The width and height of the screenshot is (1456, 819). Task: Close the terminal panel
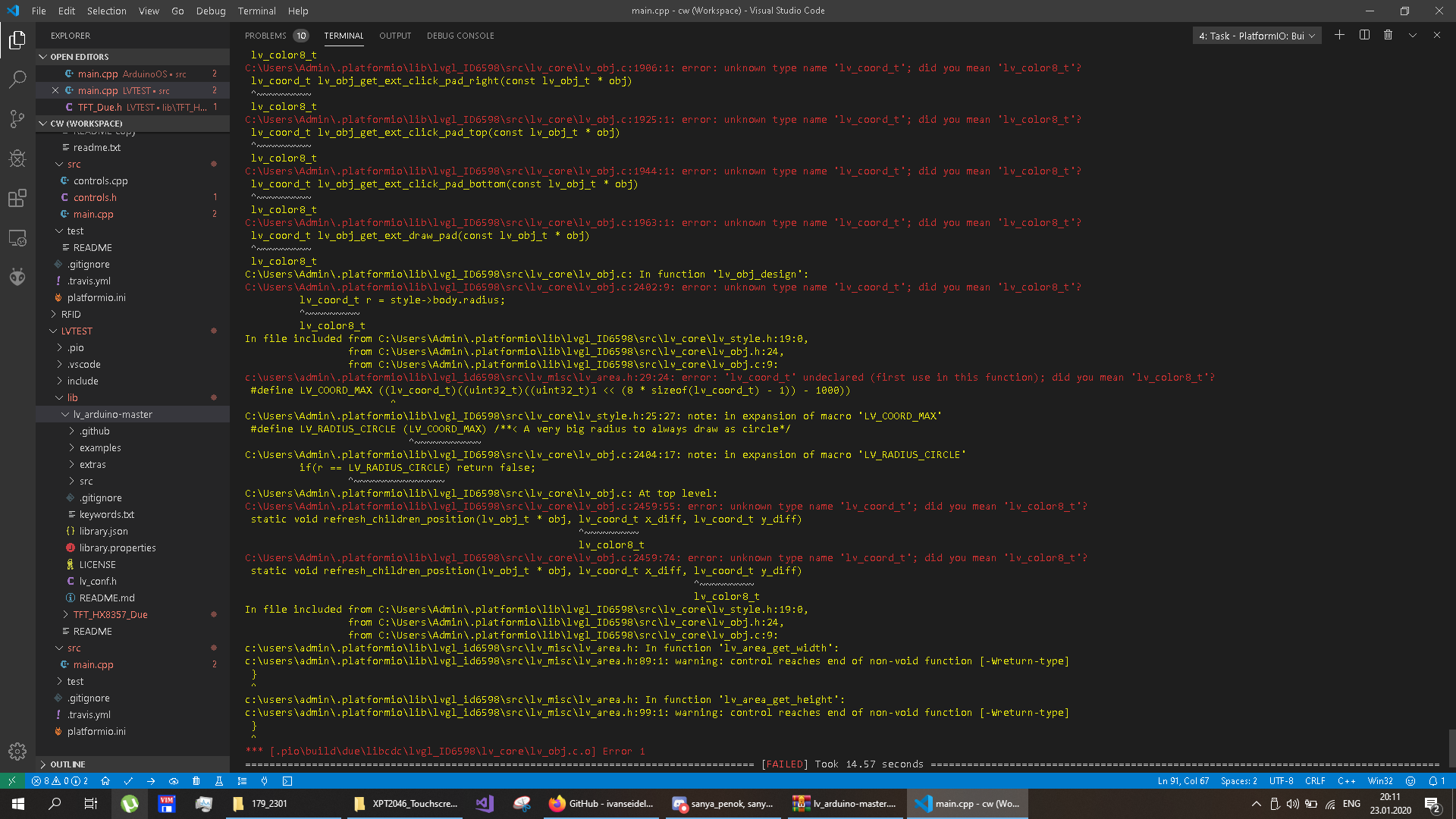[1436, 35]
